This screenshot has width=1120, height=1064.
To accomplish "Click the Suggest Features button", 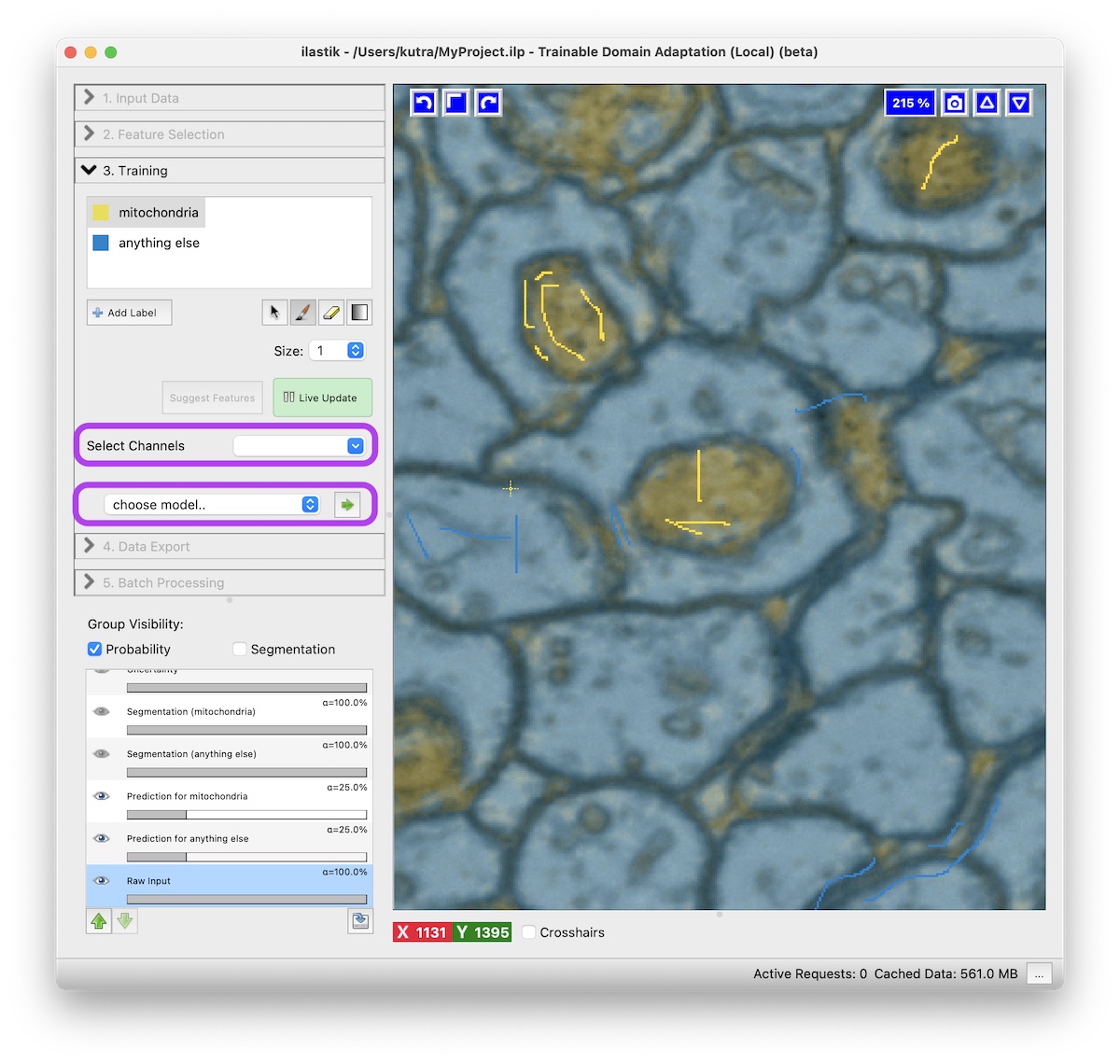I will [212, 398].
